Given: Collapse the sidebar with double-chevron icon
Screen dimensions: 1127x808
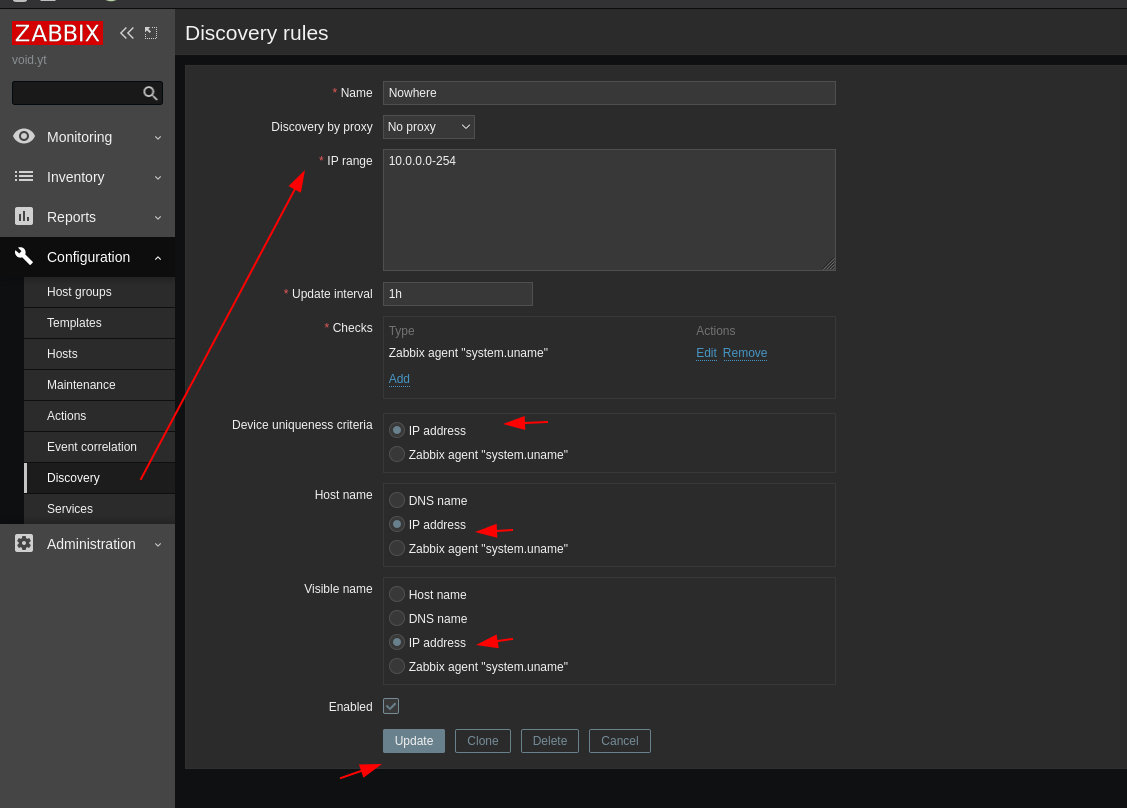Looking at the screenshot, I should point(126,33).
